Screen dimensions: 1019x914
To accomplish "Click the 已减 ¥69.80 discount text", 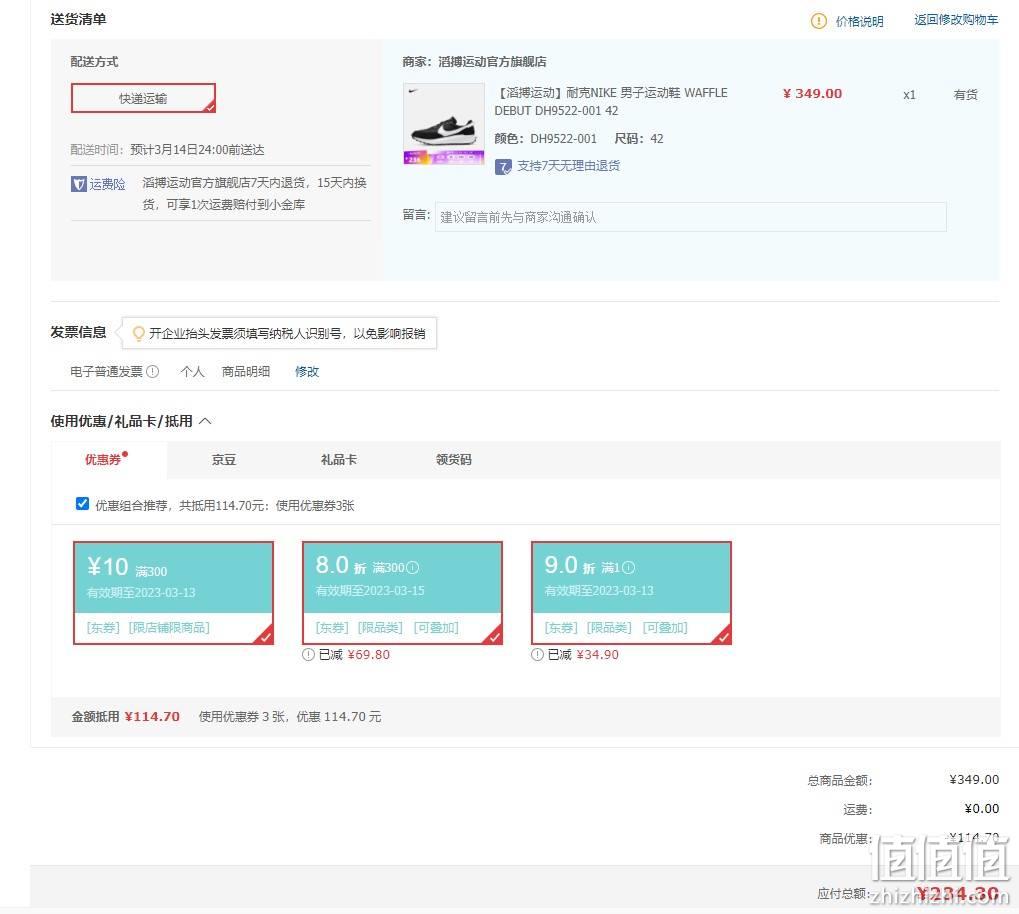I will [x=354, y=655].
